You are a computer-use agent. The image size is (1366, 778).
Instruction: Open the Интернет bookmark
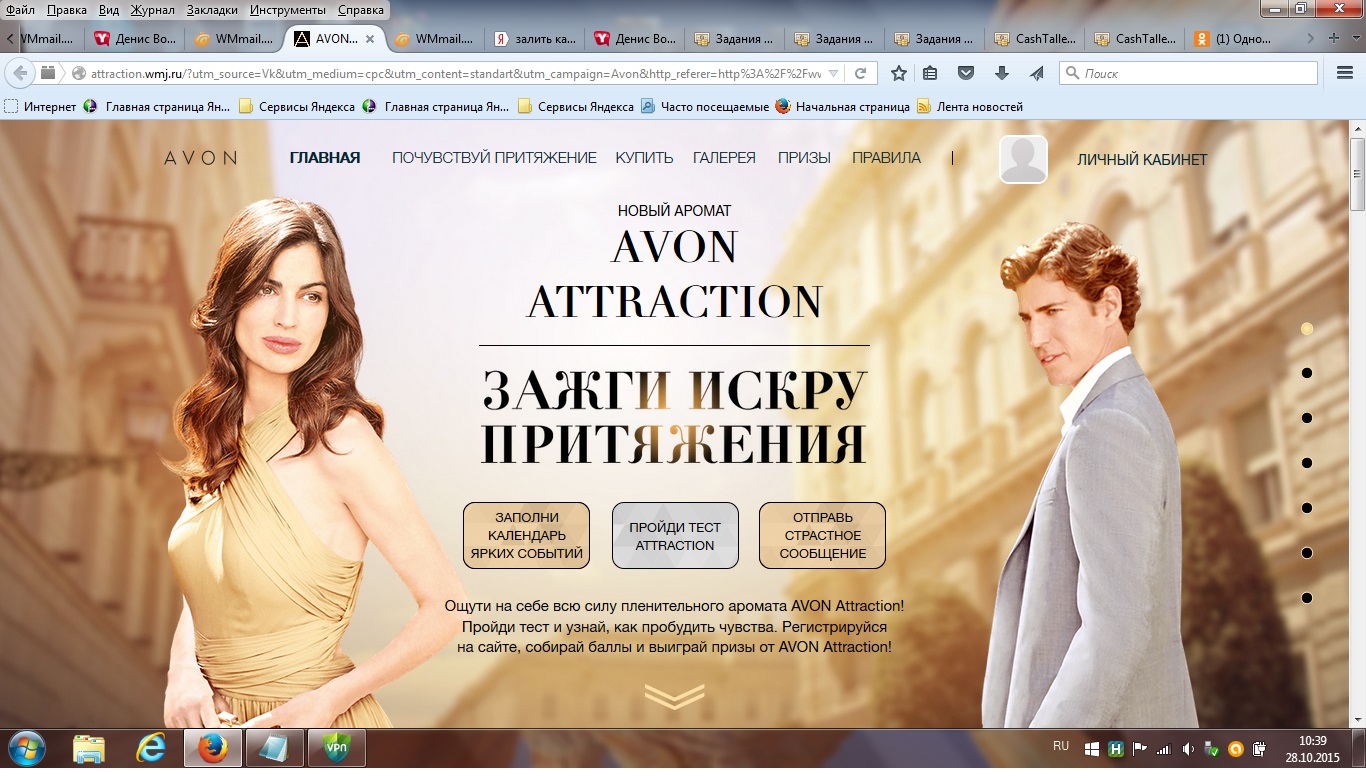(41, 106)
